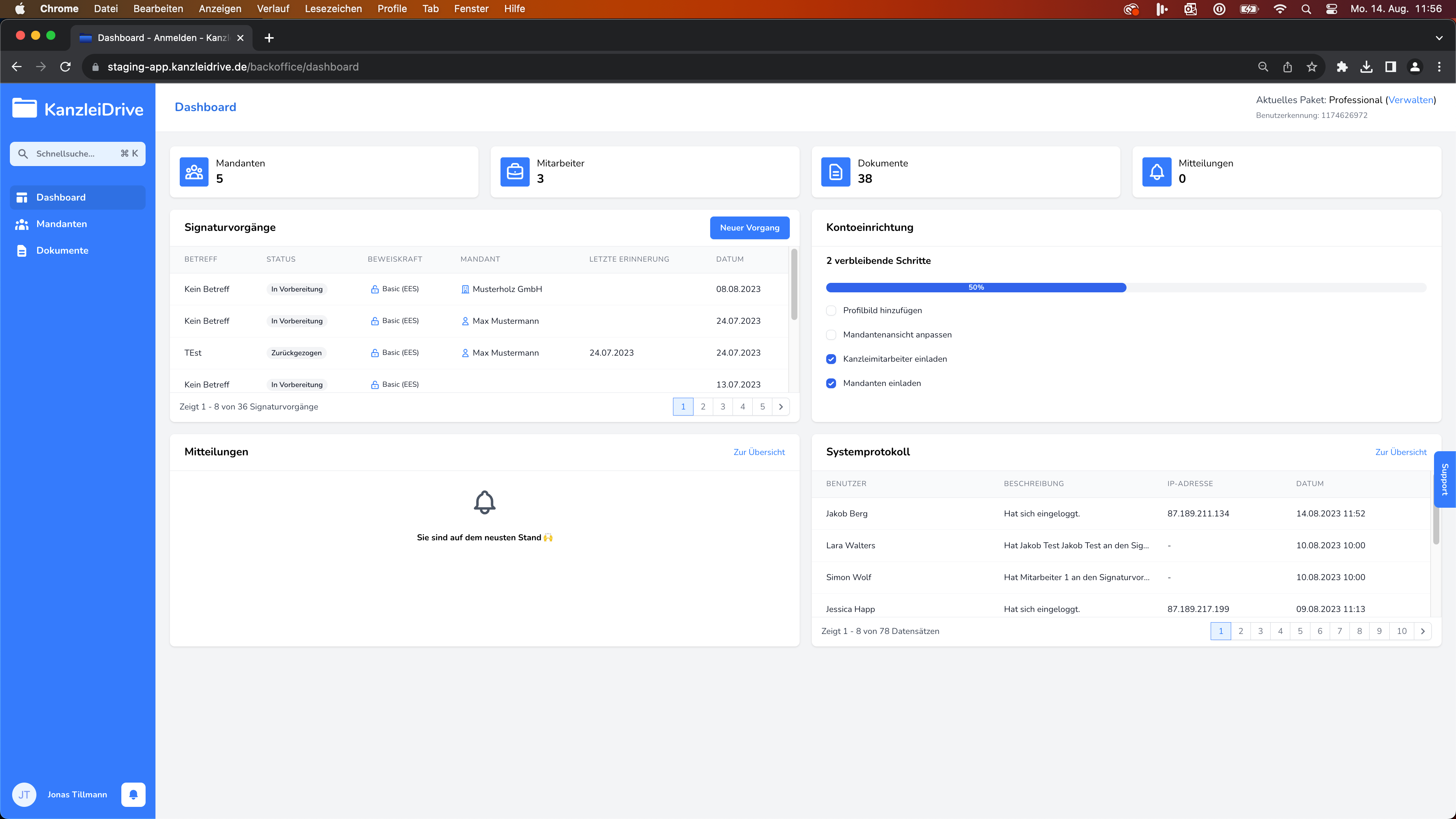Open notifications bell next to Jonas Tillmann

pyautogui.click(x=133, y=794)
